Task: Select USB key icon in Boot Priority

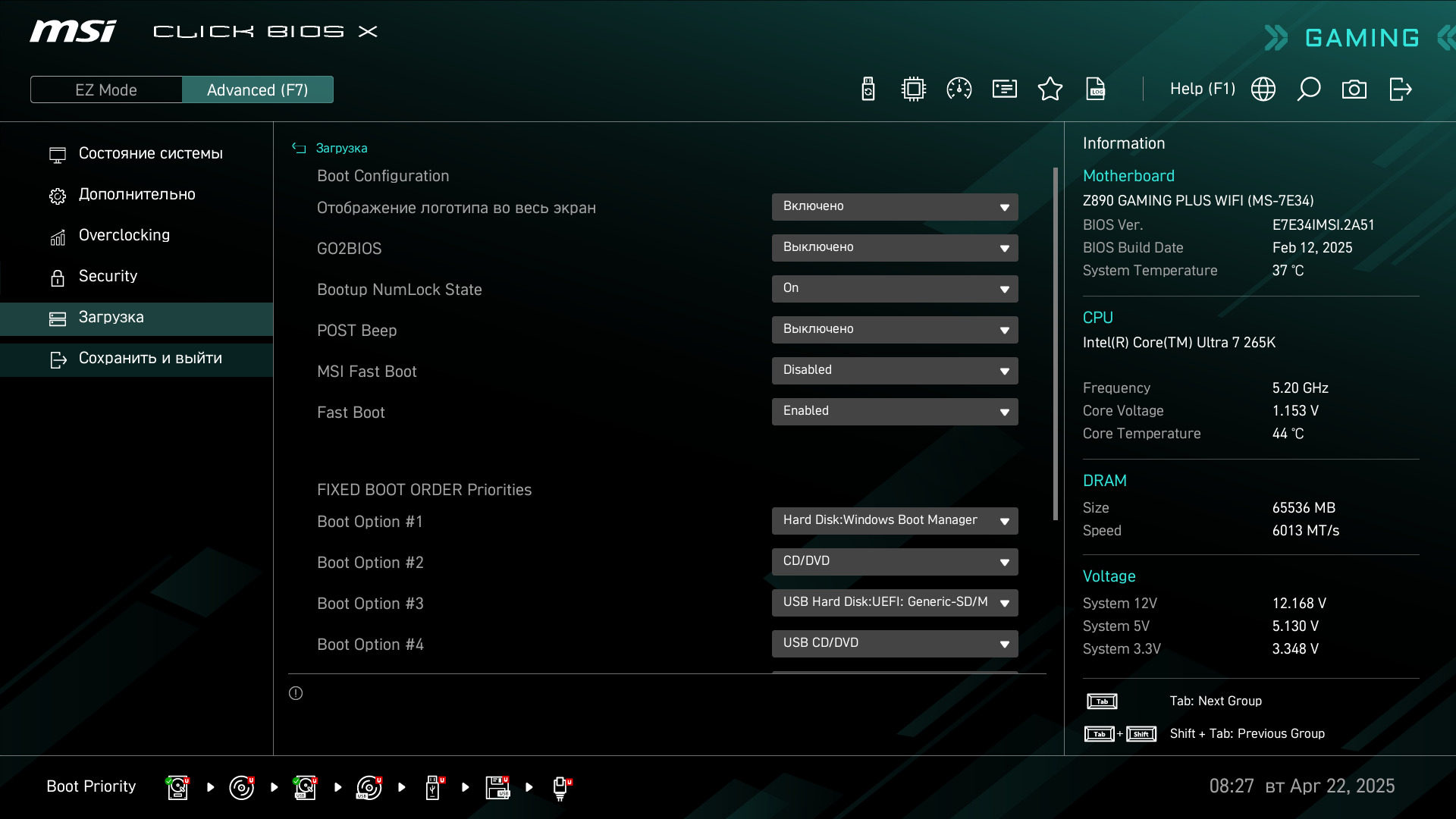Action: pyautogui.click(x=435, y=787)
